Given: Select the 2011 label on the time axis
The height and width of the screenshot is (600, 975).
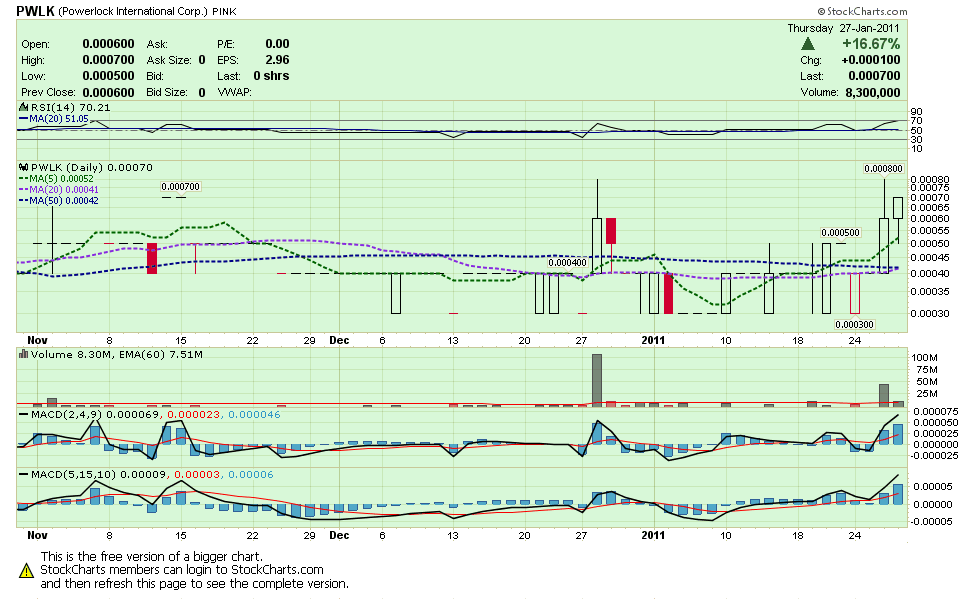Looking at the screenshot, I should [x=654, y=340].
